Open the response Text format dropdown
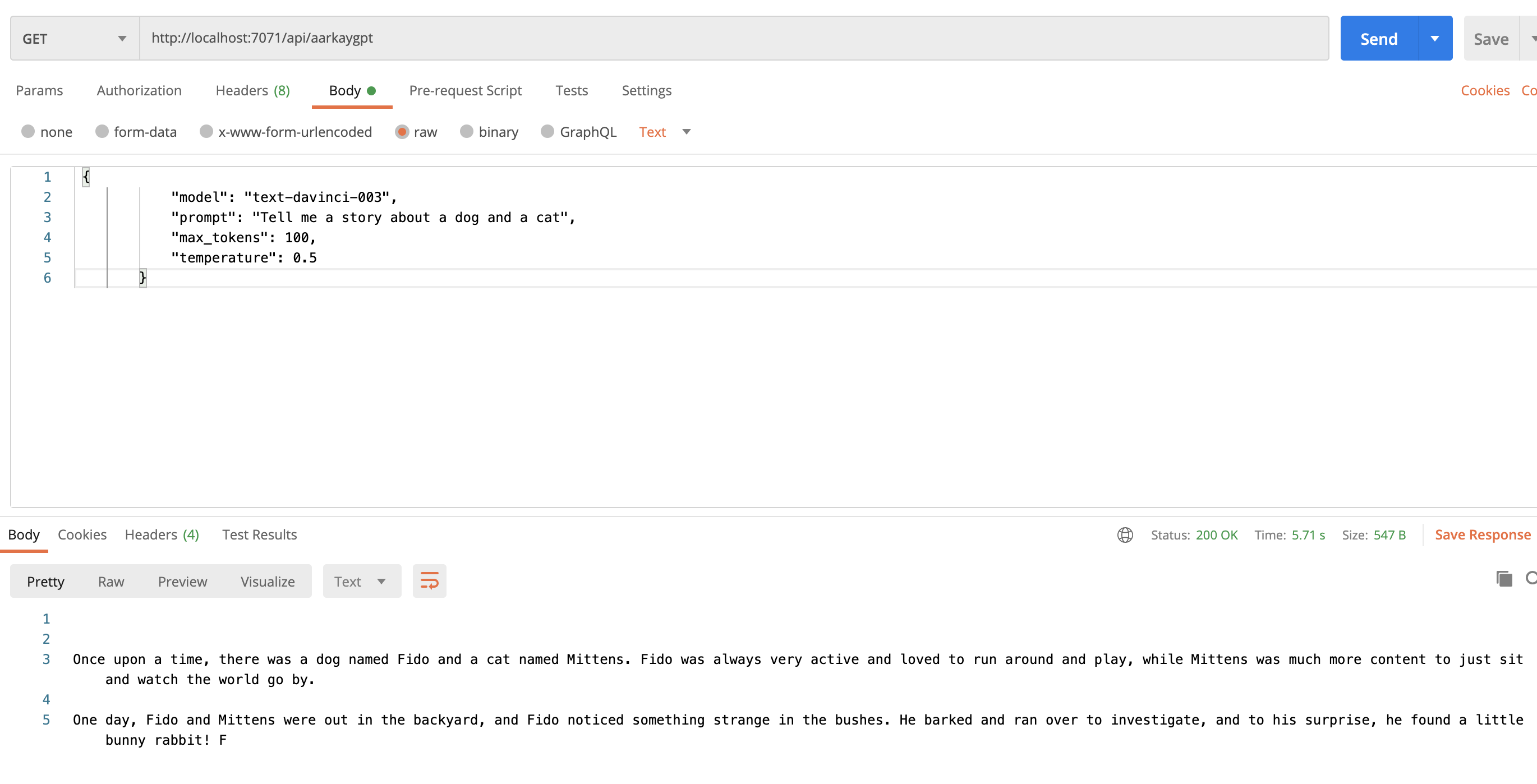 [362, 580]
